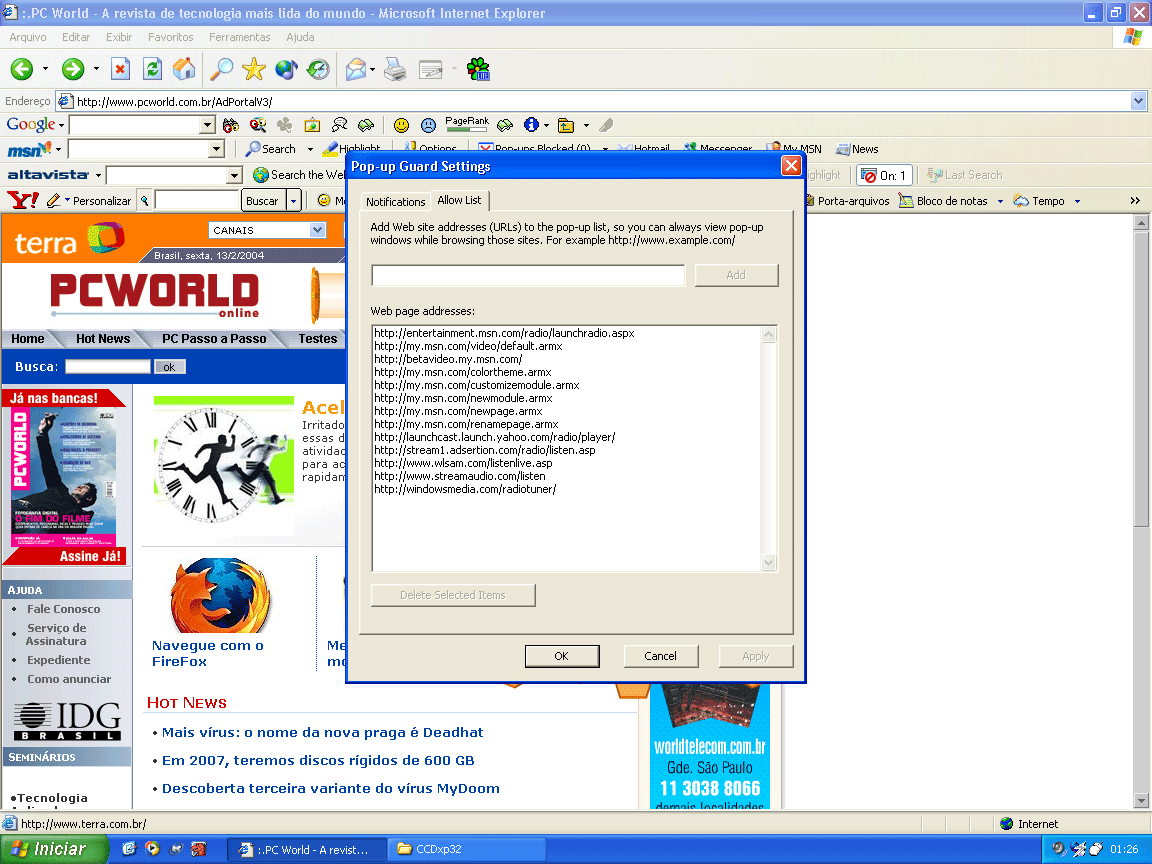Expand the Google logo menu arrow
Image resolution: width=1152 pixels, height=864 pixels.
(62, 125)
